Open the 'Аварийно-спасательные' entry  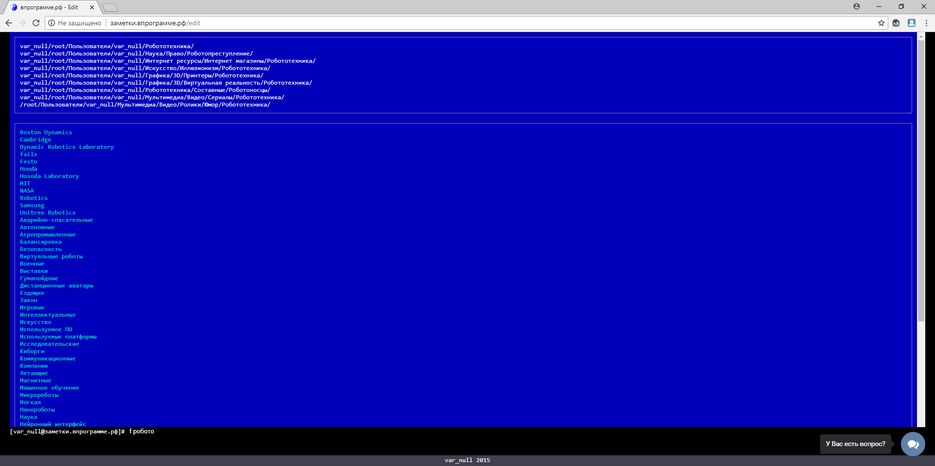point(56,220)
